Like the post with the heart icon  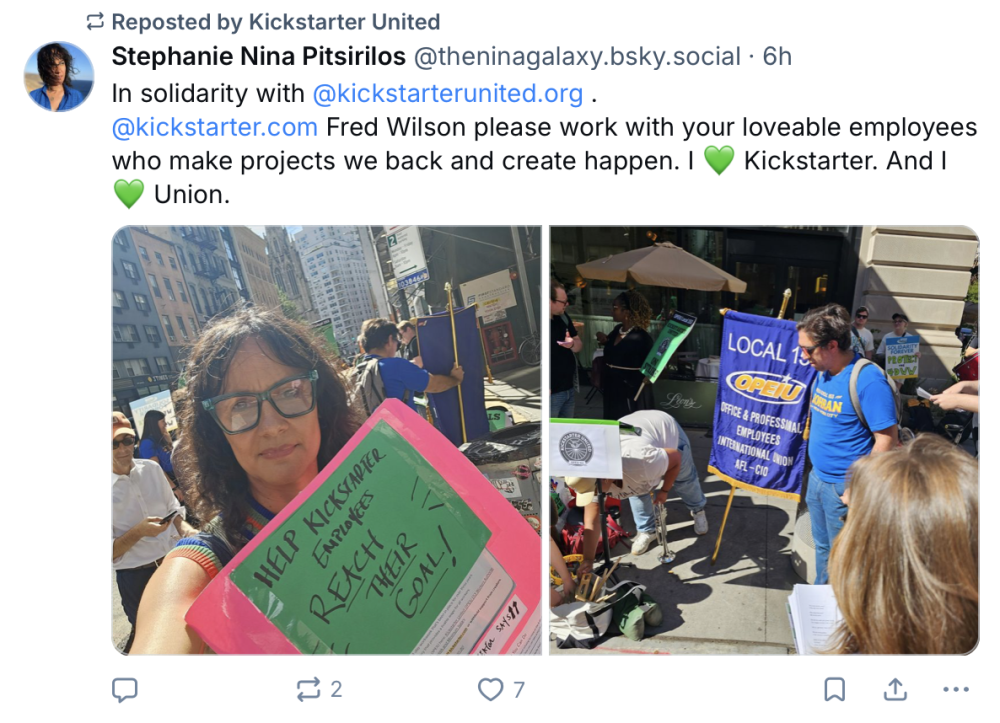[x=490, y=689]
